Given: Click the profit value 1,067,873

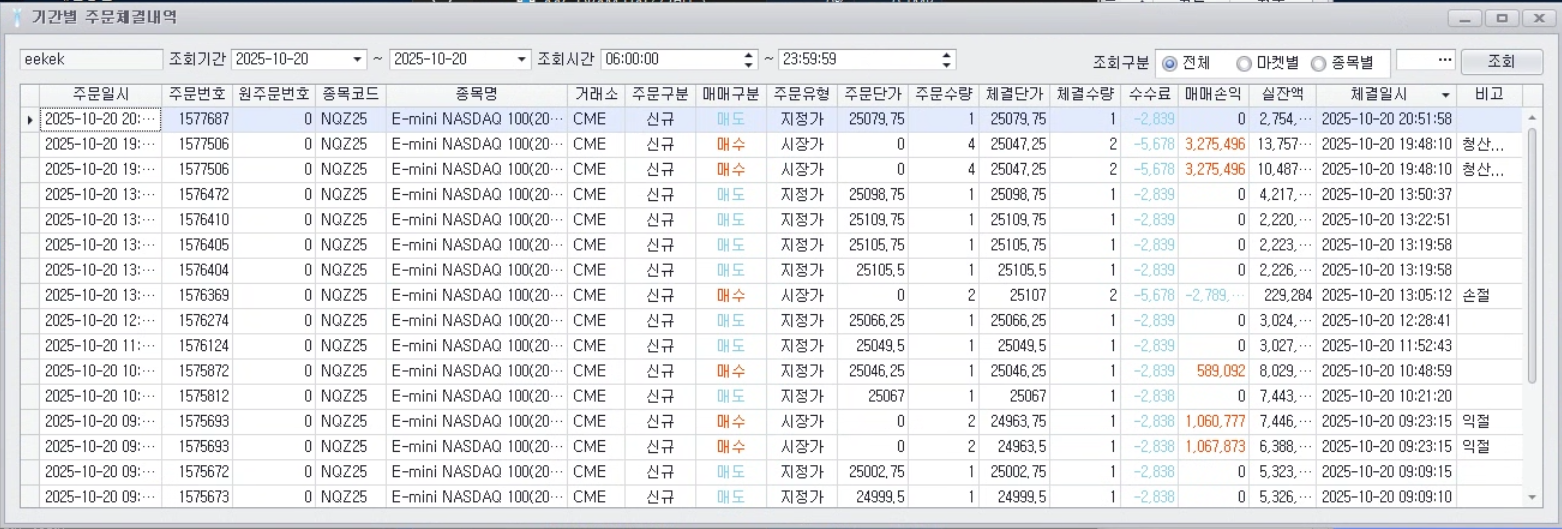Looking at the screenshot, I should click(1216, 446).
